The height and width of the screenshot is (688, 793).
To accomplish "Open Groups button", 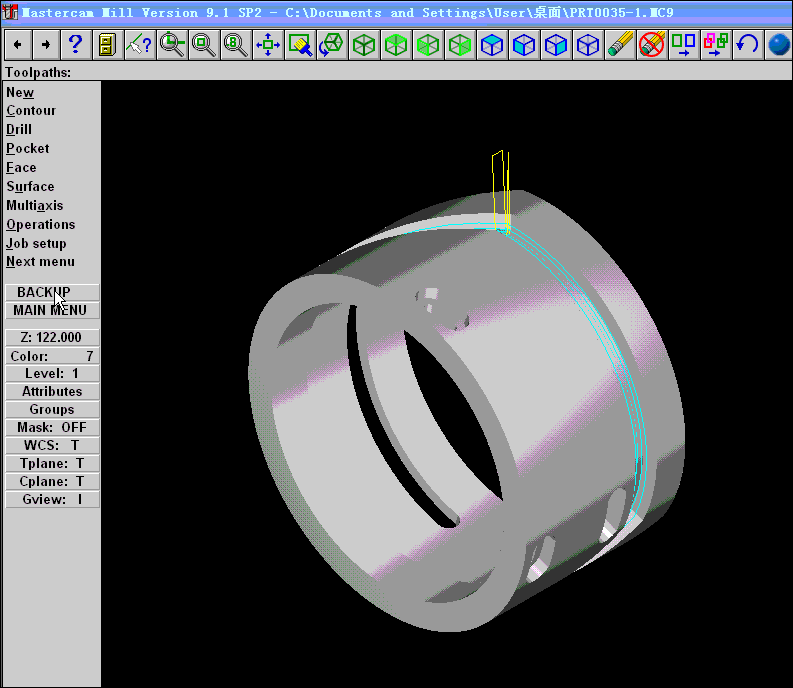I will (x=52, y=409).
